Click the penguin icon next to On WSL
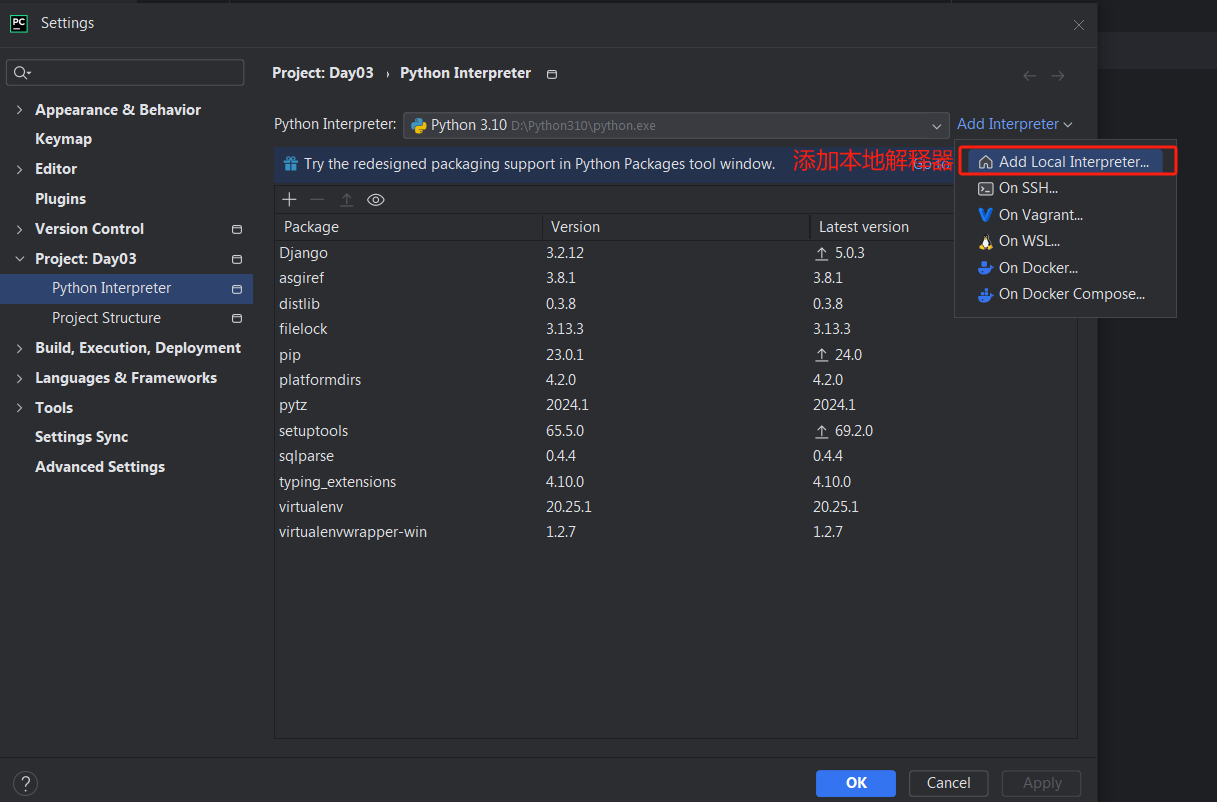Image resolution: width=1217 pixels, height=802 pixels. pyautogui.click(x=985, y=241)
